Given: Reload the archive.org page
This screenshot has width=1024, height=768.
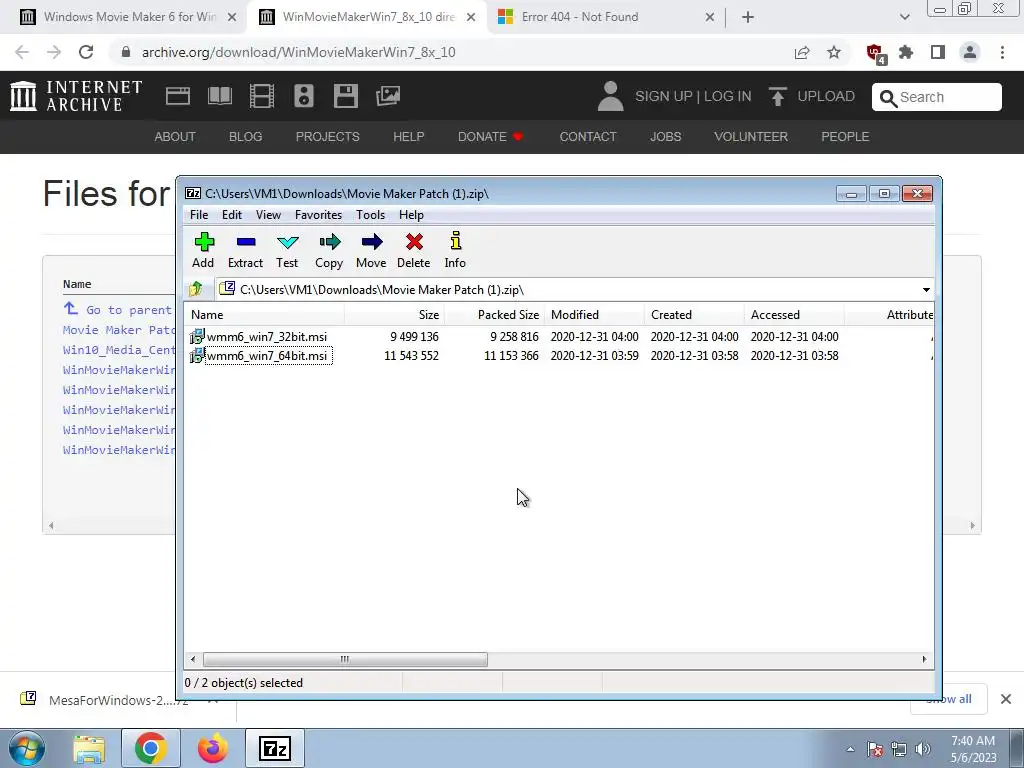Looking at the screenshot, I should pyautogui.click(x=86, y=52).
